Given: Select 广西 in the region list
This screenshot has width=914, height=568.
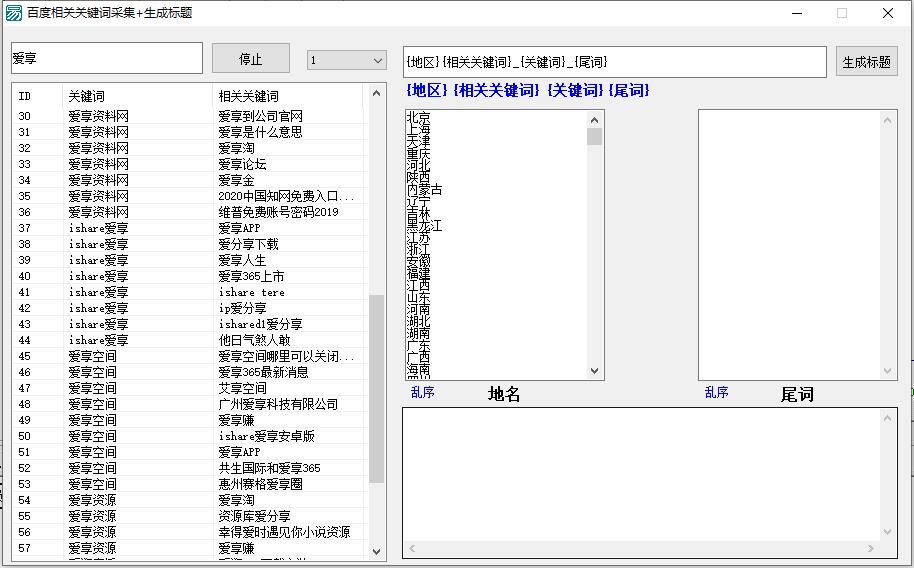Looking at the screenshot, I should tap(419, 357).
